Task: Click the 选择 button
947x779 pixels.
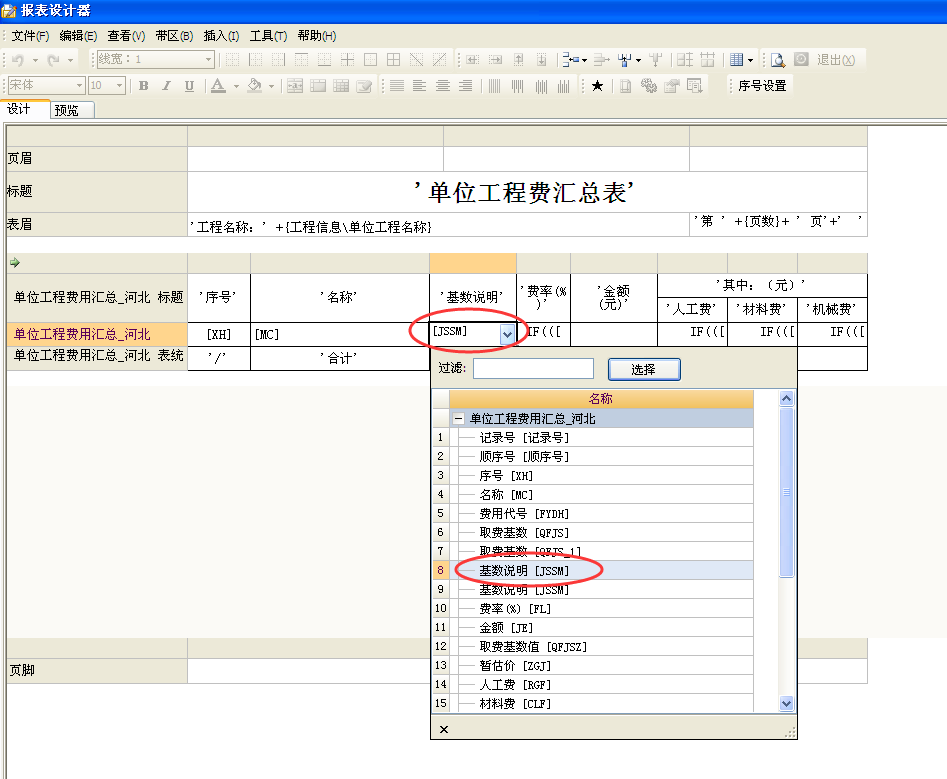Action: (644, 370)
